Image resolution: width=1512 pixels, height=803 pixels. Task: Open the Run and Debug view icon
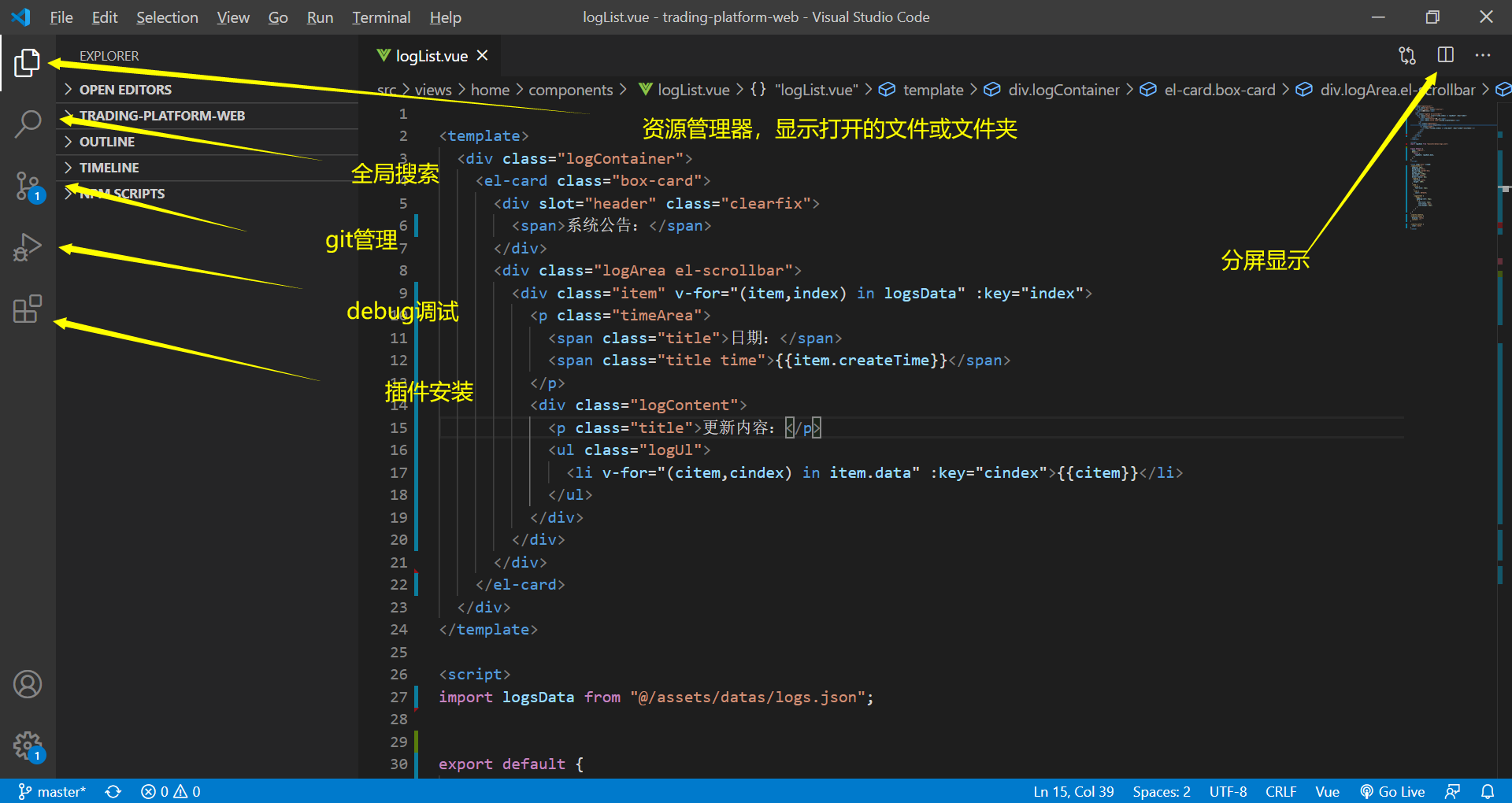point(27,247)
